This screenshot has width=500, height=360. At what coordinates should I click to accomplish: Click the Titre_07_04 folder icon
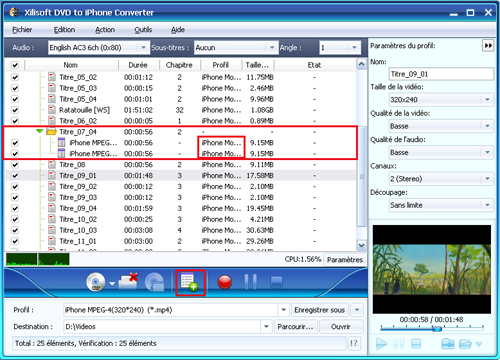51,132
